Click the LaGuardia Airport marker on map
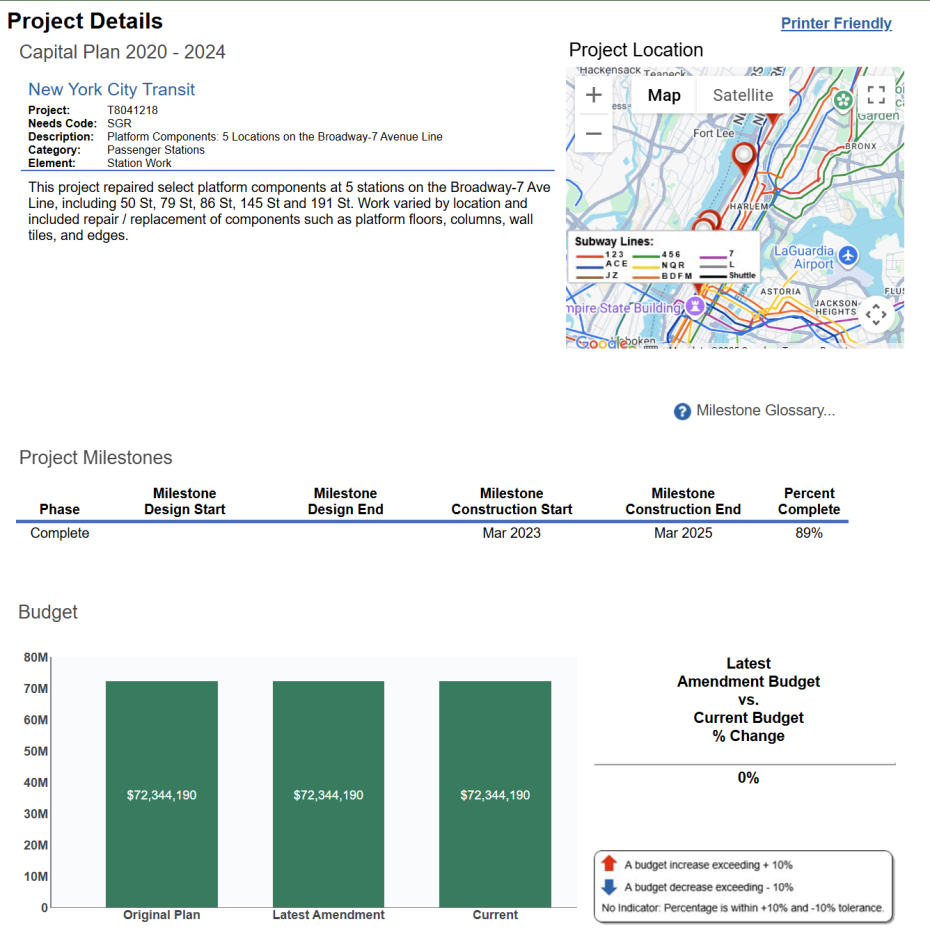930x940 pixels. tap(848, 255)
